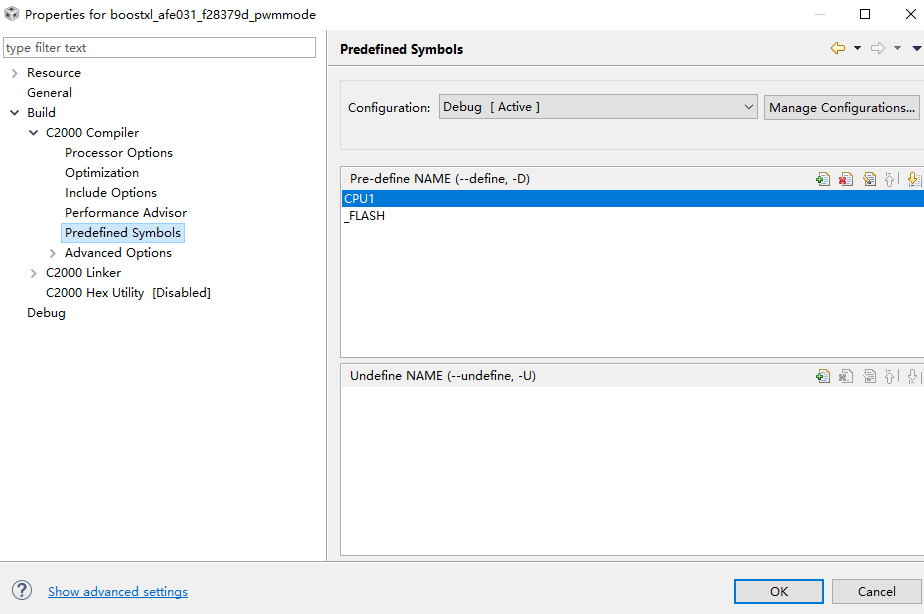Select C2000 Compiler tree item label
Viewport: 924px width, 614px height.
point(93,133)
